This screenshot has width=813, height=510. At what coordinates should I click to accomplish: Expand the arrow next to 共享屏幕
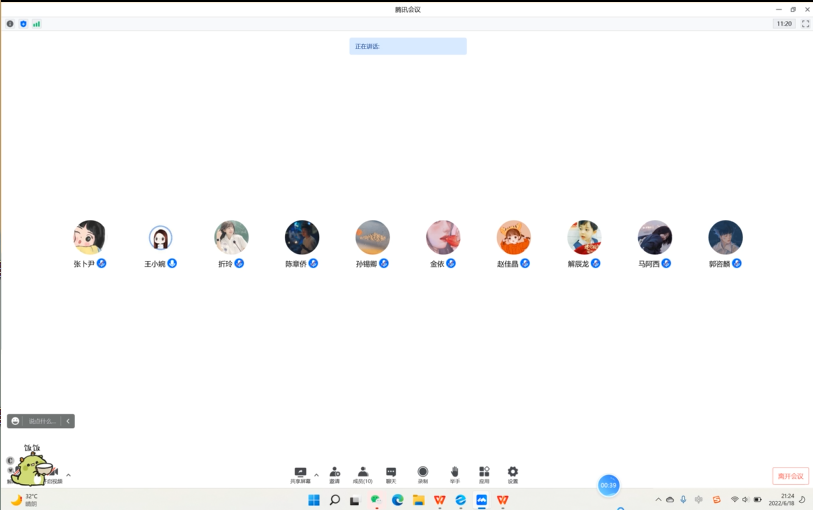tap(317, 475)
